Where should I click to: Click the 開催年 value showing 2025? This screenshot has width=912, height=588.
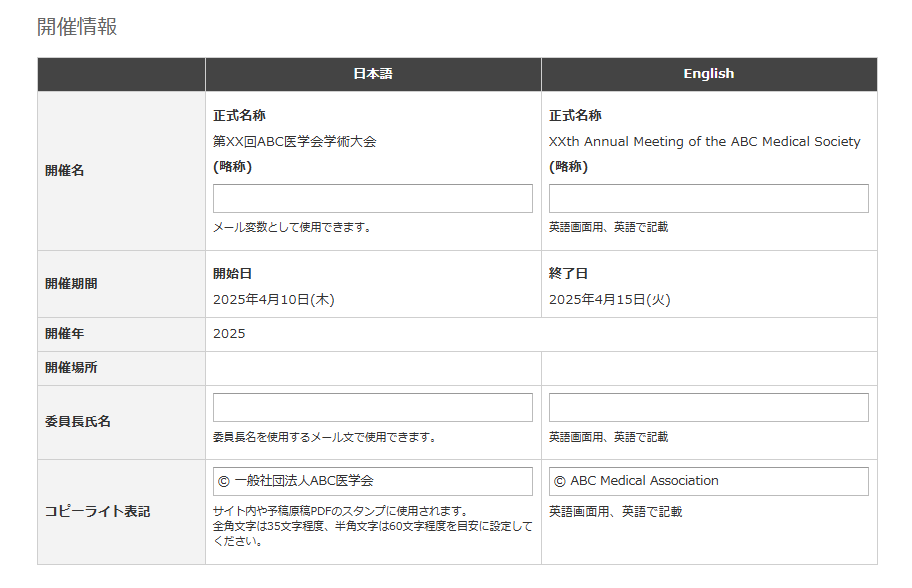(228, 334)
